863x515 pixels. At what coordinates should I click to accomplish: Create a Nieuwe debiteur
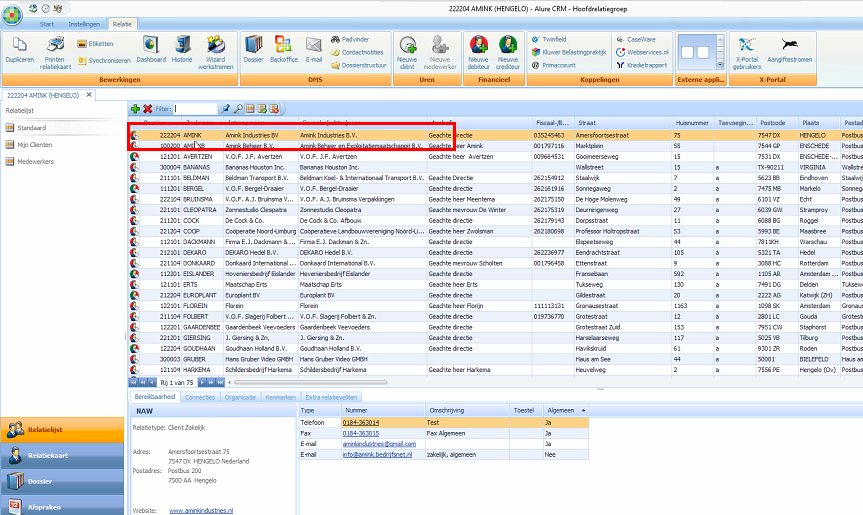[478, 53]
